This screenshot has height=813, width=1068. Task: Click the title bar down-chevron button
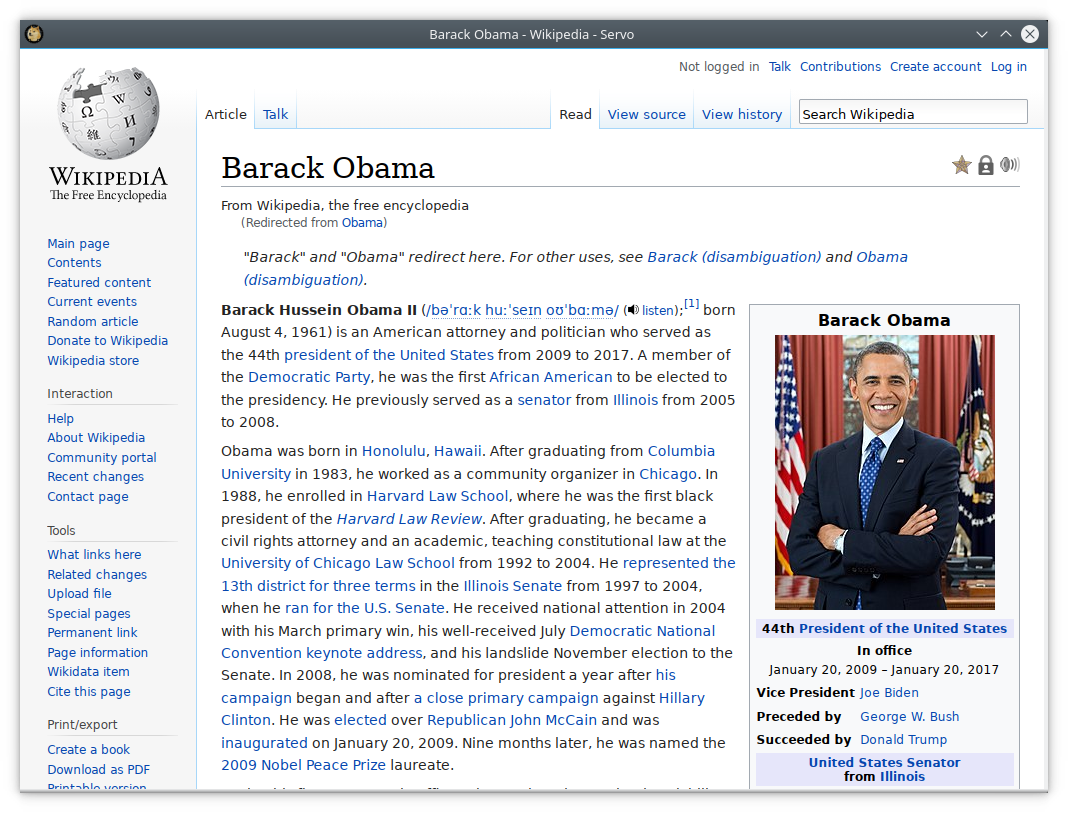[x=981, y=34]
